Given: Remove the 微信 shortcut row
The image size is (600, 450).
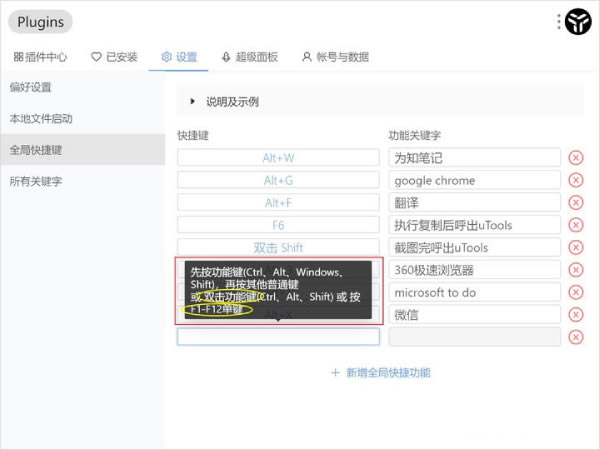Looking at the screenshot, I should coord(576,315).
